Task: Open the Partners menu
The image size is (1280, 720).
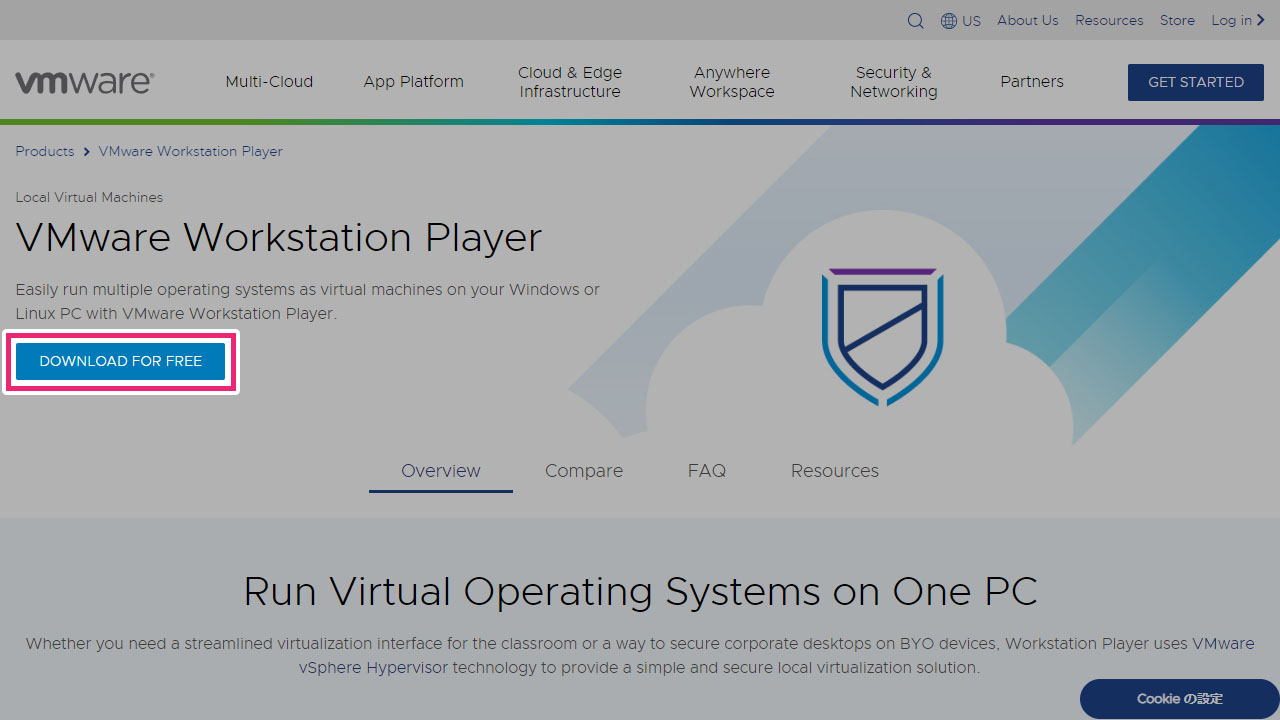Action: pos(1032,82)
